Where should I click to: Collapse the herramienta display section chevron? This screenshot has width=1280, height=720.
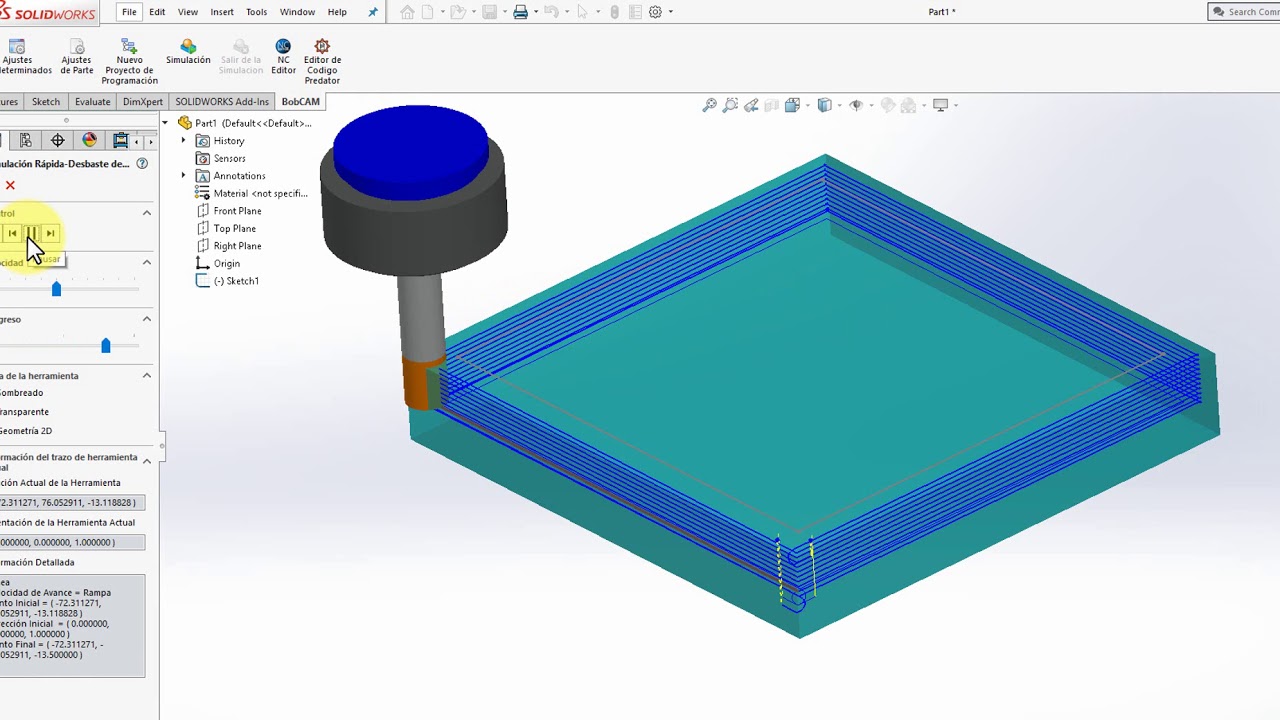point(147,376)
